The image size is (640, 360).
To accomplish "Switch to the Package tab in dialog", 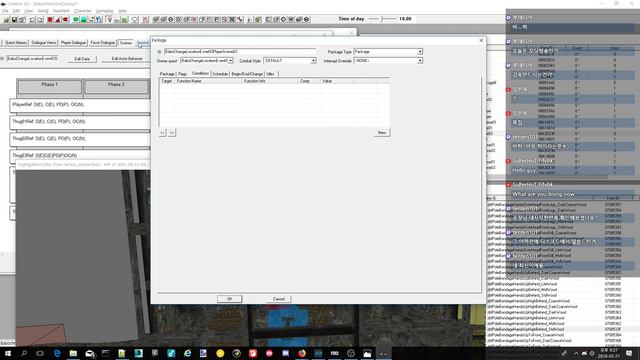I will (x=167, y=74).
